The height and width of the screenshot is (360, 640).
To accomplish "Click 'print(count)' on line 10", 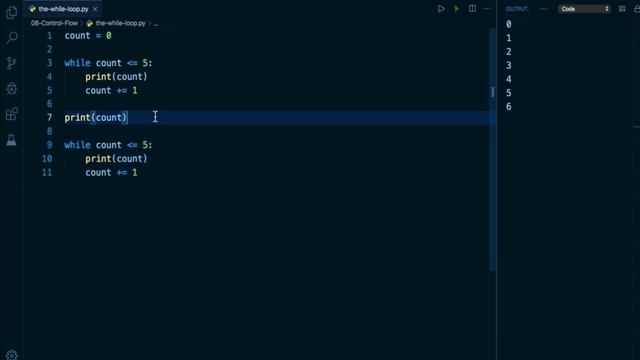I will pos(116,159).
